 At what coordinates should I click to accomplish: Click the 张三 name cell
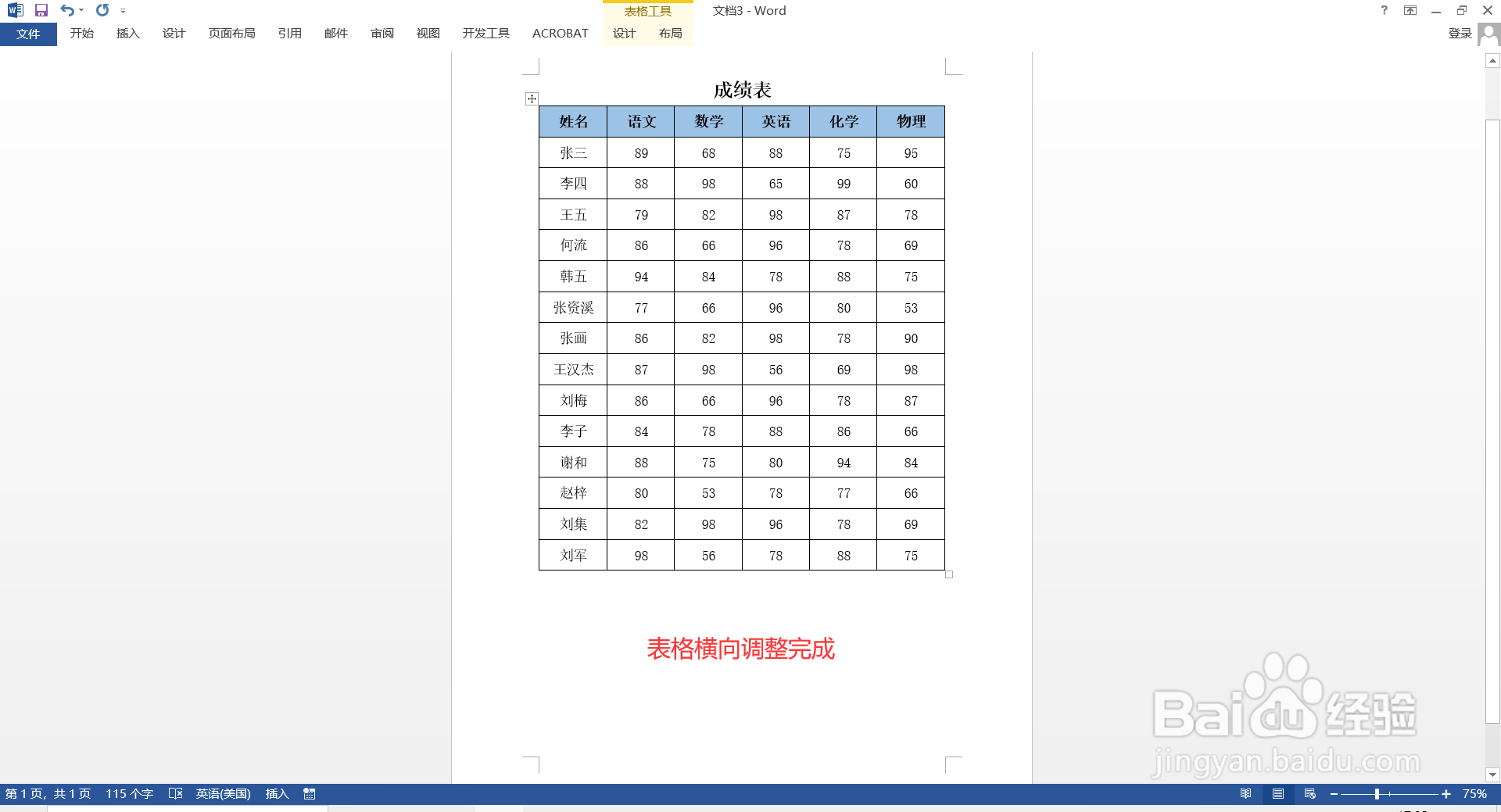(573, 153)
